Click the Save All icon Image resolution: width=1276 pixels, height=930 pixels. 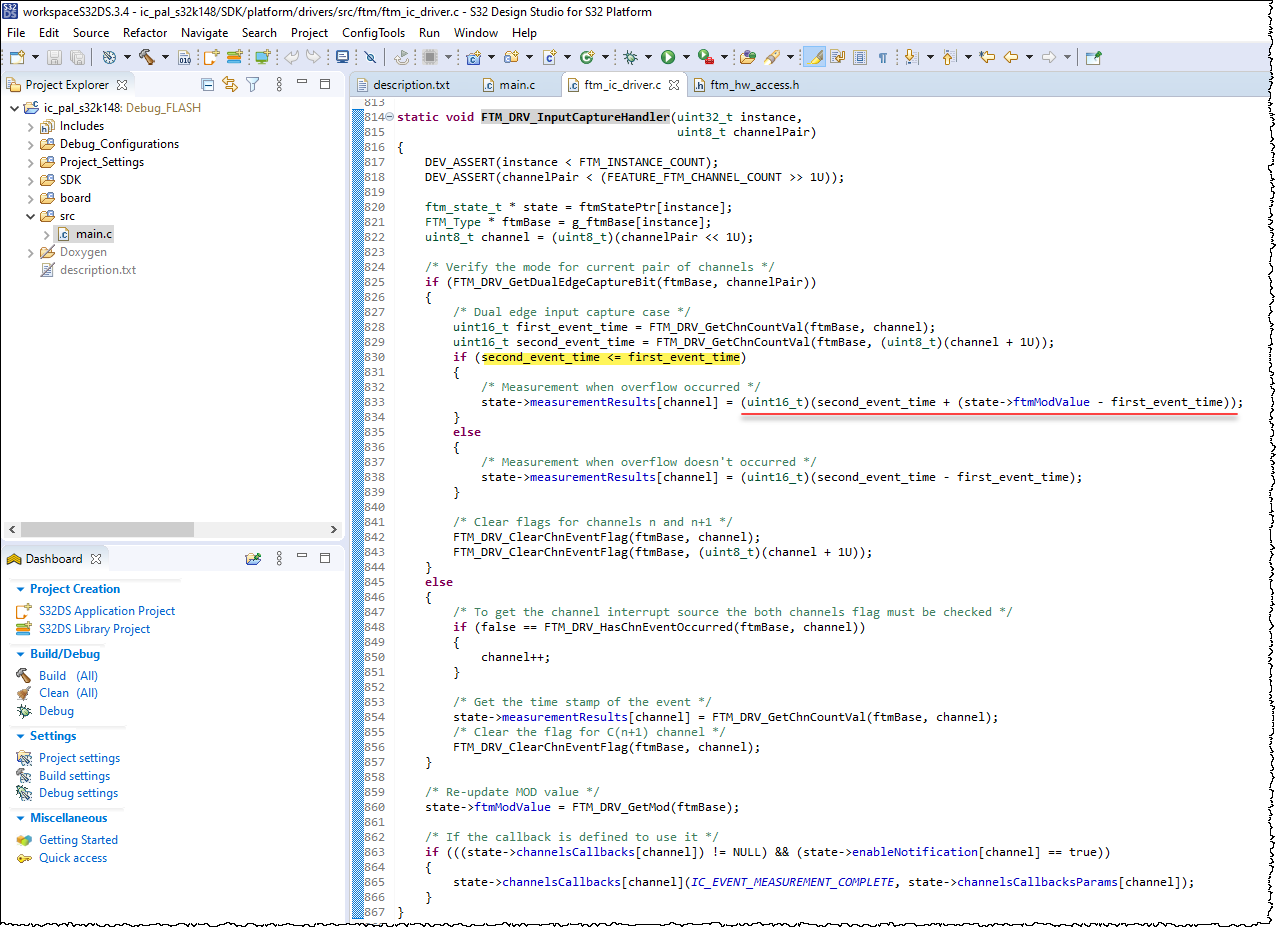77,57
